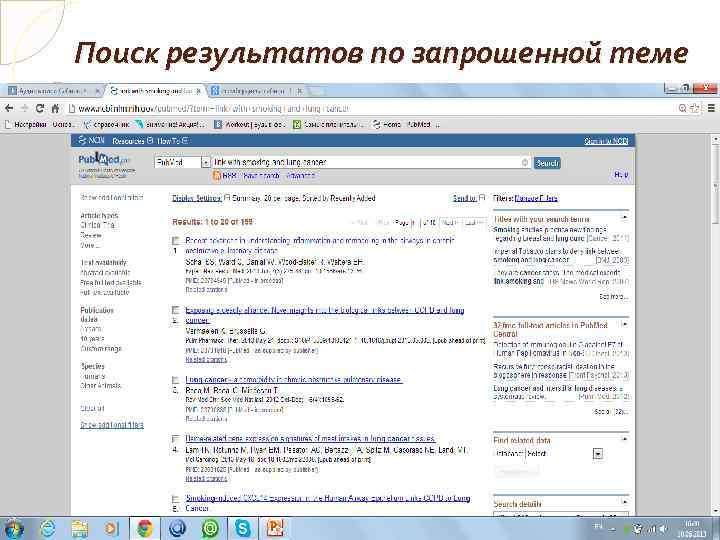This screenshot has height=540, width=720.
Task: Filter by Free full text available
Action: (x=111, y=282)
